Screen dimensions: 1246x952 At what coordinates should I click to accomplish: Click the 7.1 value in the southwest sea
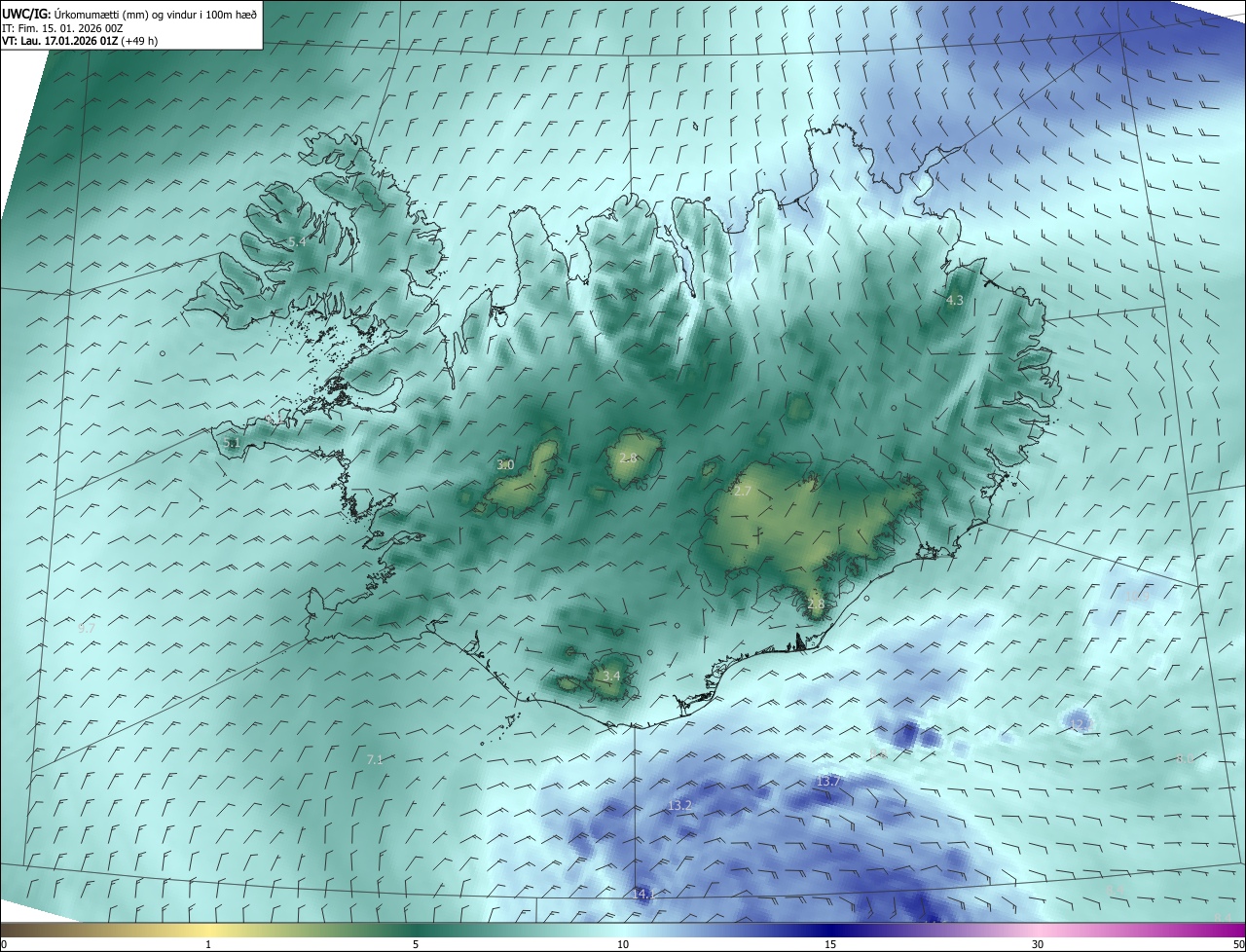pyautogui.click(x=375, y=759)
